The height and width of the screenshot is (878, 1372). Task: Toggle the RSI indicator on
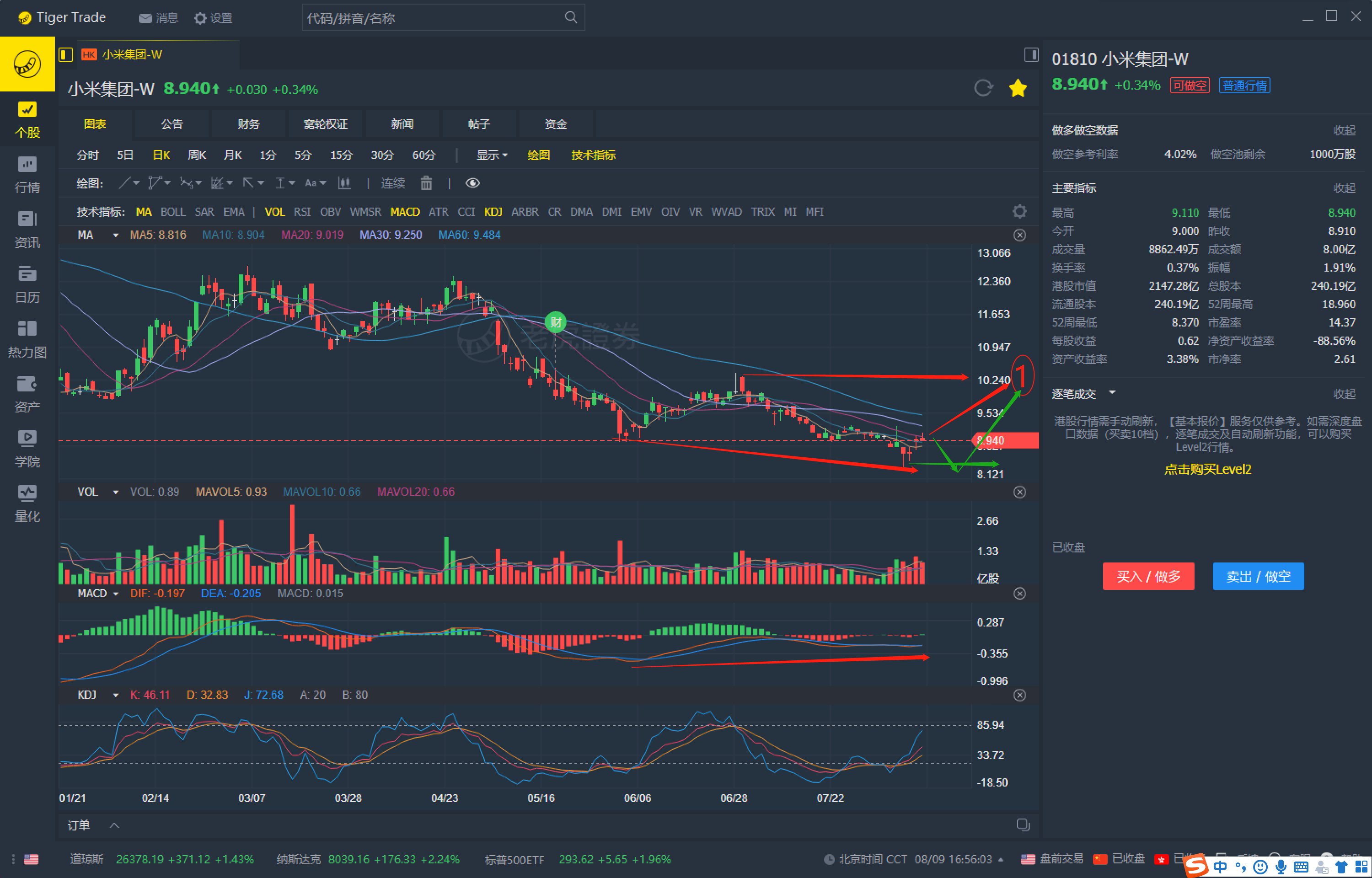302,212
